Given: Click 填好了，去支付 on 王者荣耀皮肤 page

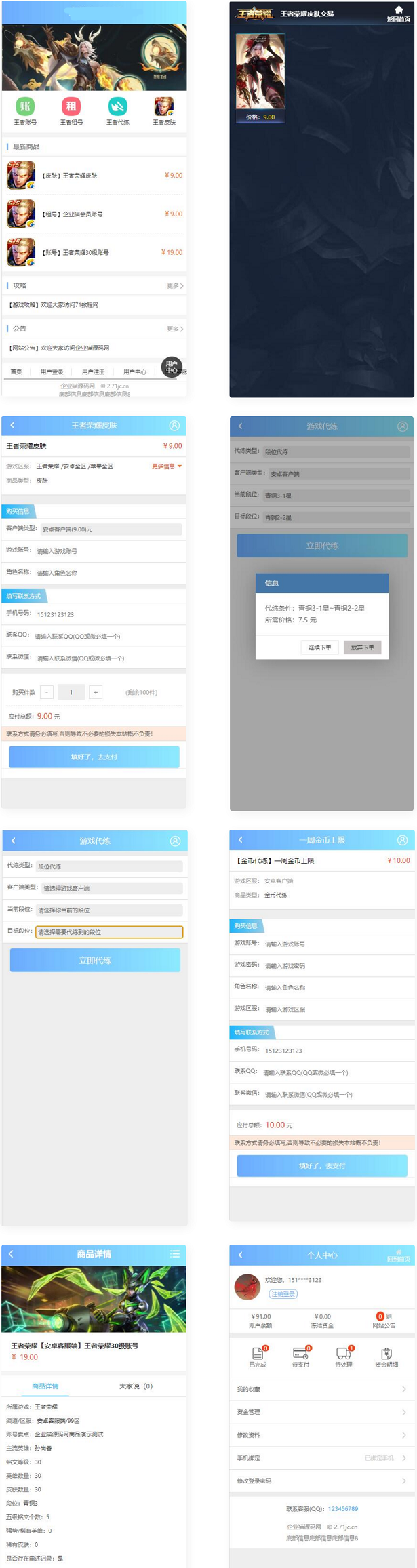Looking at the screenshot, I should (x=94, y=757).
